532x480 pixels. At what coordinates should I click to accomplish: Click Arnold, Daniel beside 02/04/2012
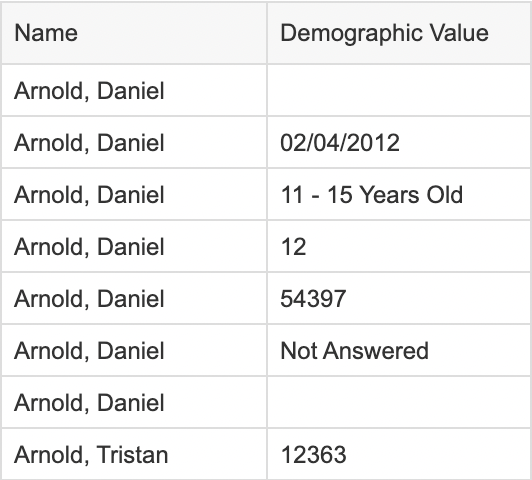coord(134,142)
